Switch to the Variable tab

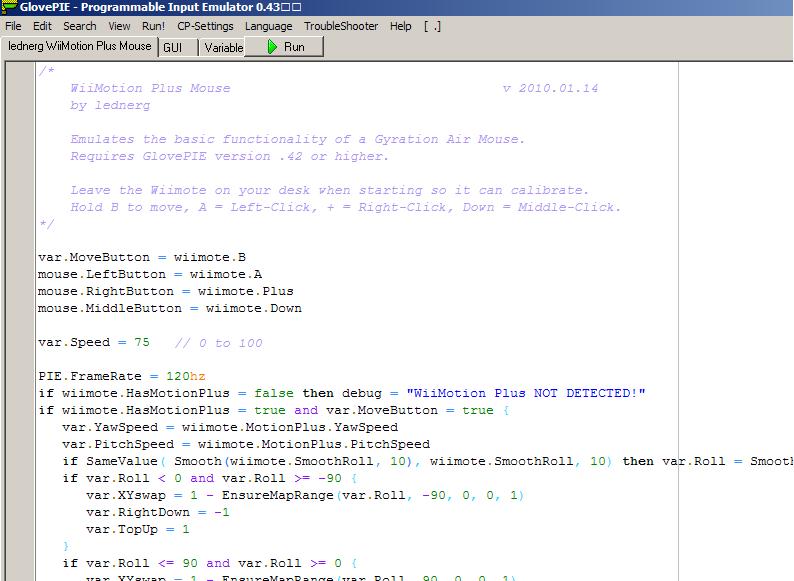pyautogui.click(x=224, y=47)
